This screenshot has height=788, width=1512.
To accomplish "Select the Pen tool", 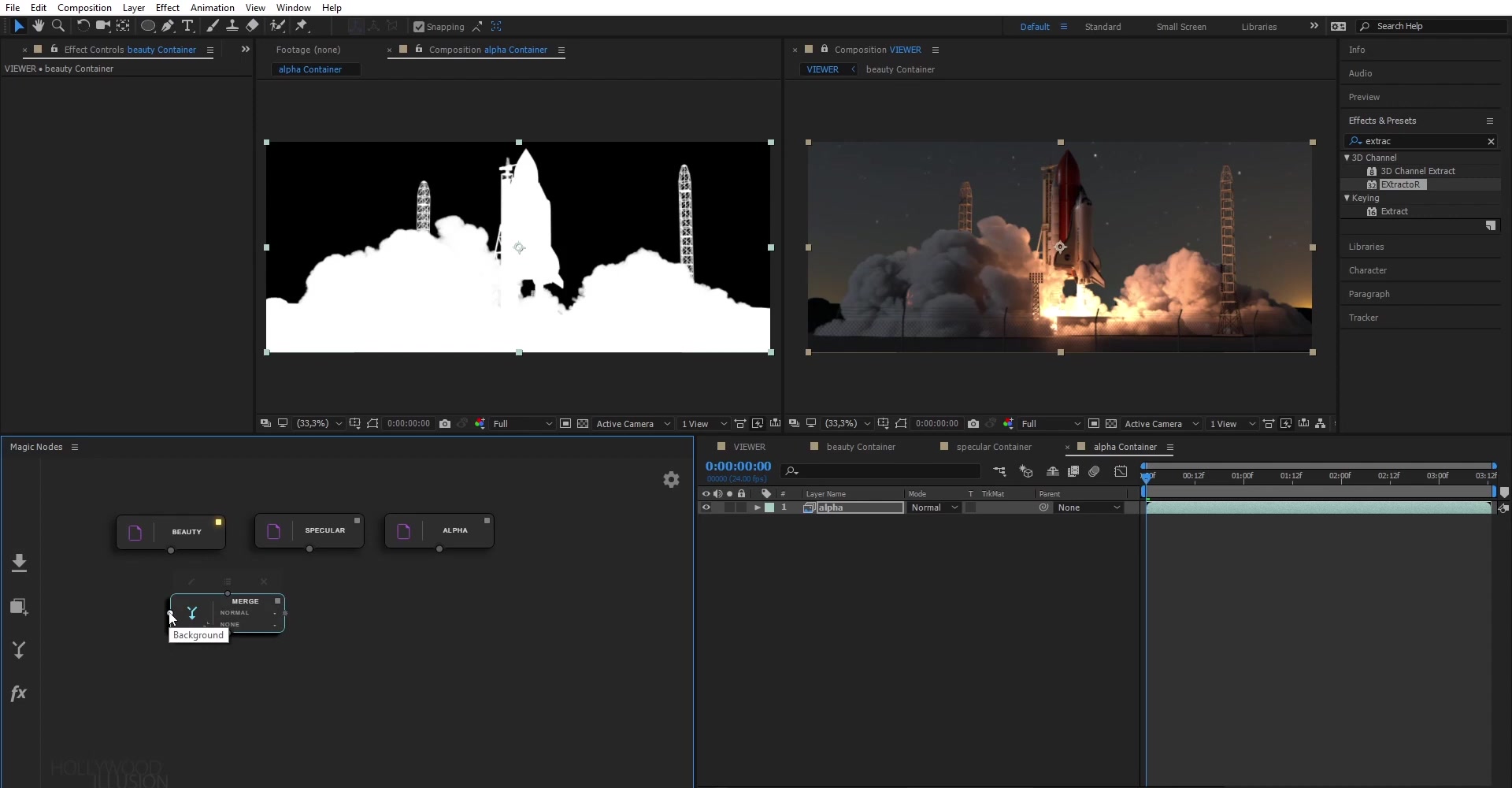I will tap(168, 26).
